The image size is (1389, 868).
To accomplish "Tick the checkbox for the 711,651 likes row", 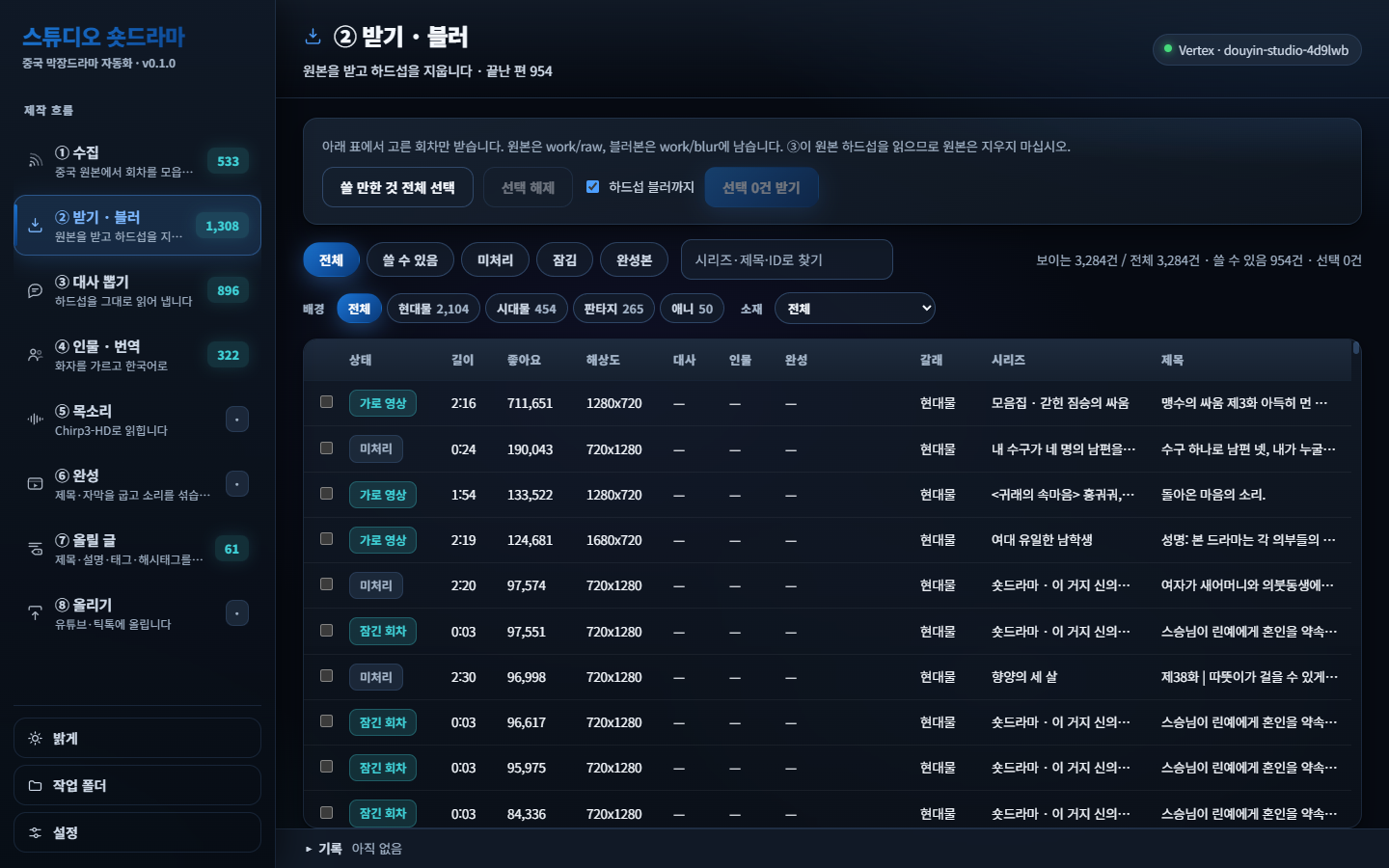I will pyautogui.click(x=326, y=402).
